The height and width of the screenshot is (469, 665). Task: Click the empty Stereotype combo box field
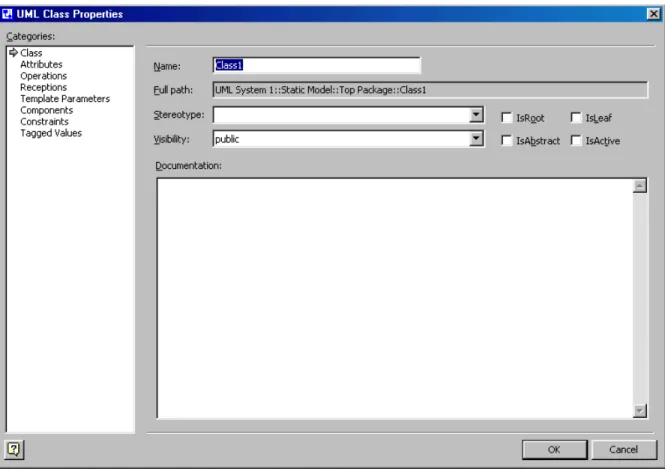[x=341, y=115]
